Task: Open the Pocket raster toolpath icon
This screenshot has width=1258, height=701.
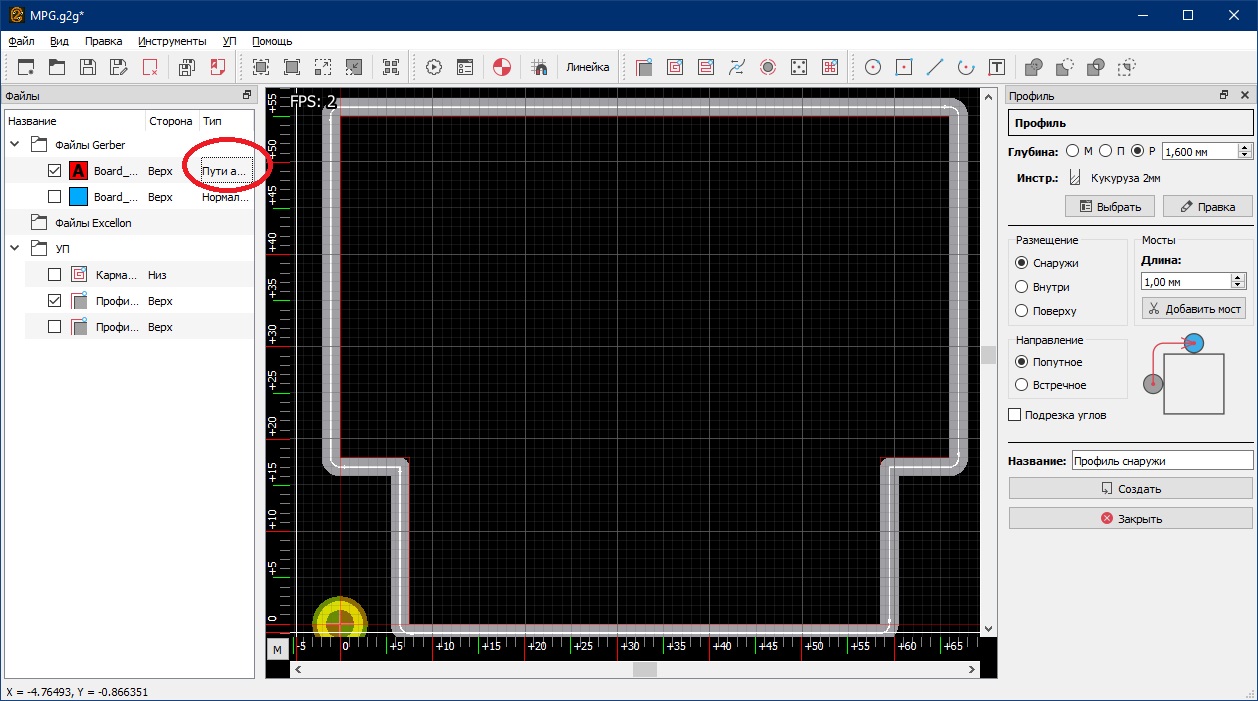Action: (x=706, y=67)
